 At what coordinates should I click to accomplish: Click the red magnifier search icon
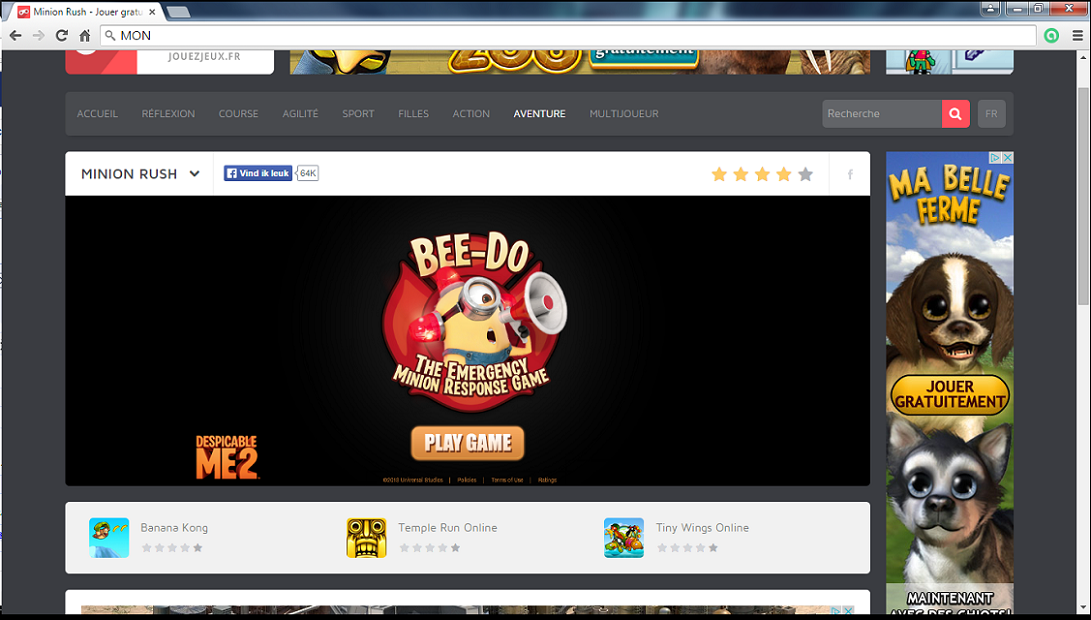[x=954, y=113]
